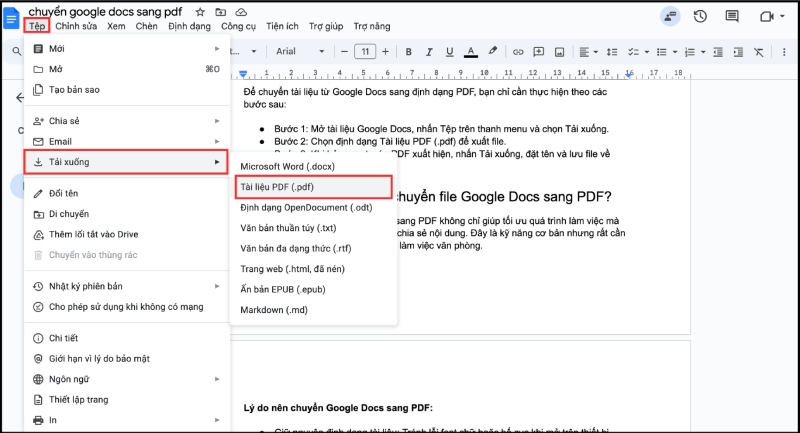Insert an image from the toolbar

[x=560, y=52]
